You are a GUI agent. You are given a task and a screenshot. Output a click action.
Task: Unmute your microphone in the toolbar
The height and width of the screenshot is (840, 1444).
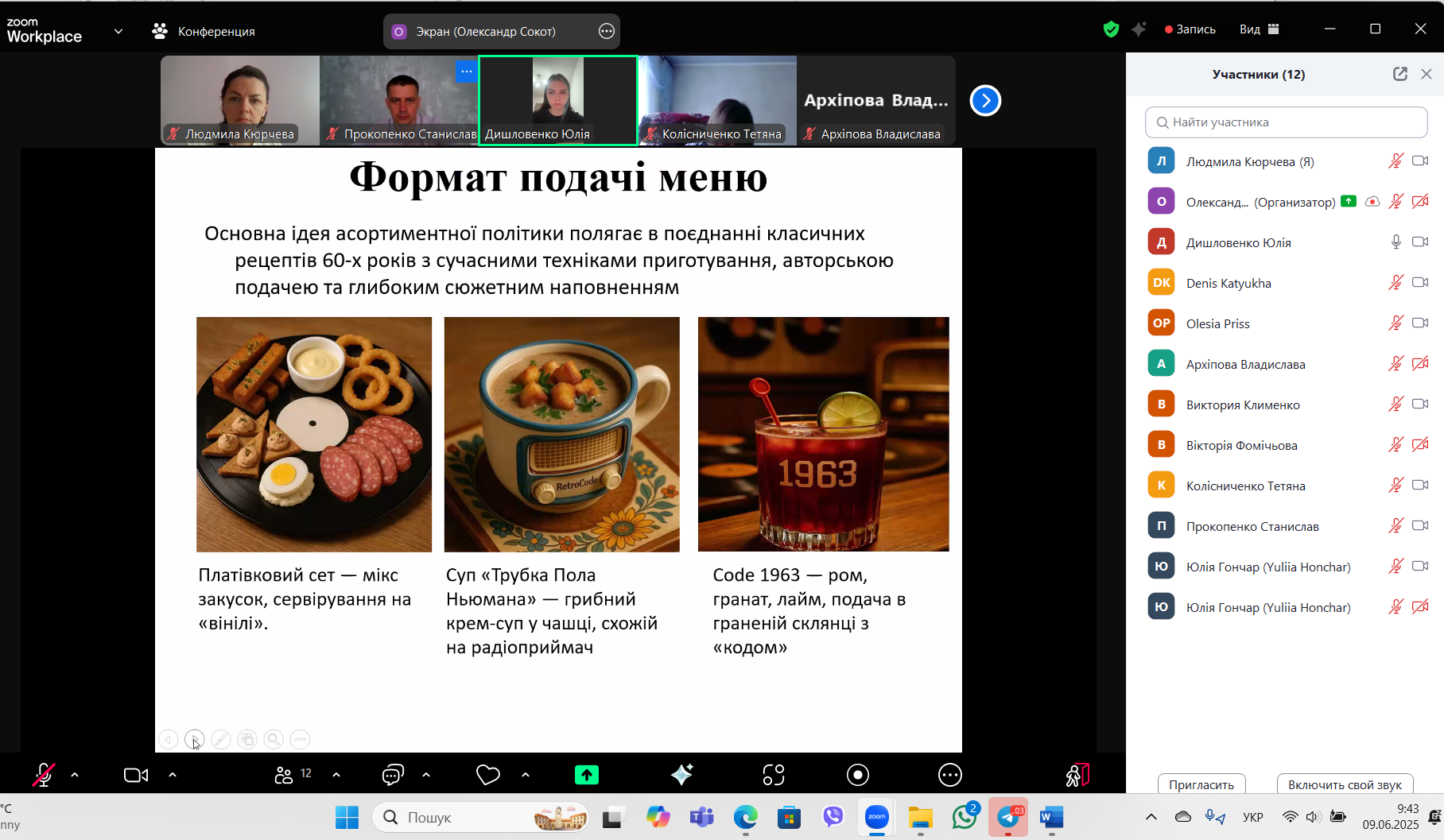click(44, 775)
